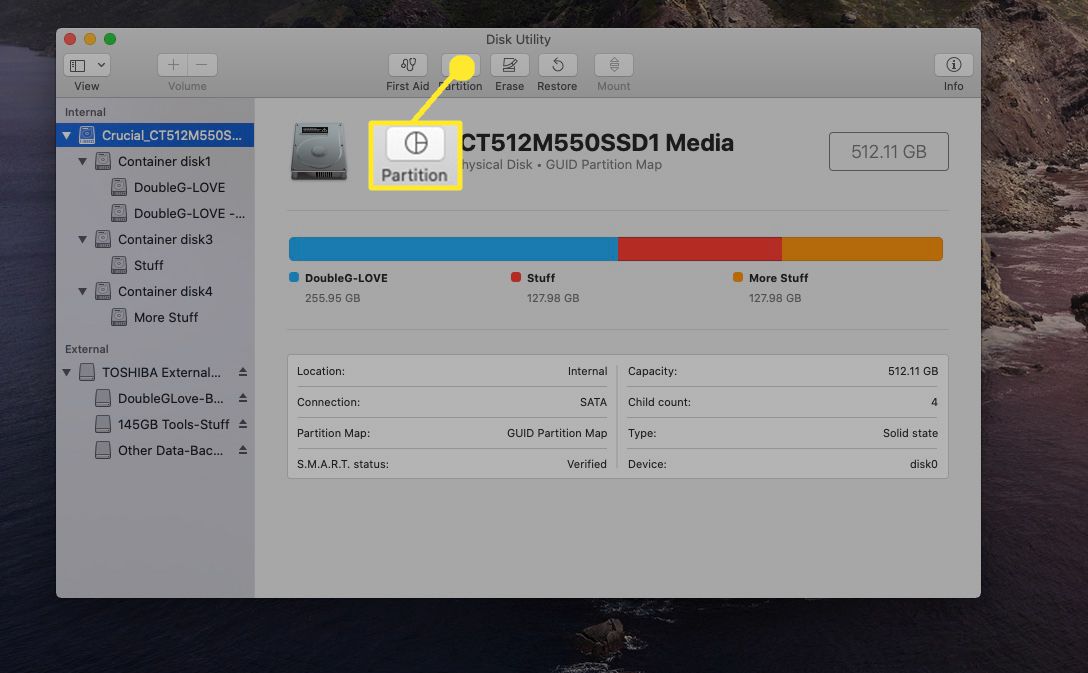Click the Restore toolbar icon
The width and height of the screenshot is (1088, 673).
pyautogui.click(x=557, y=65)
